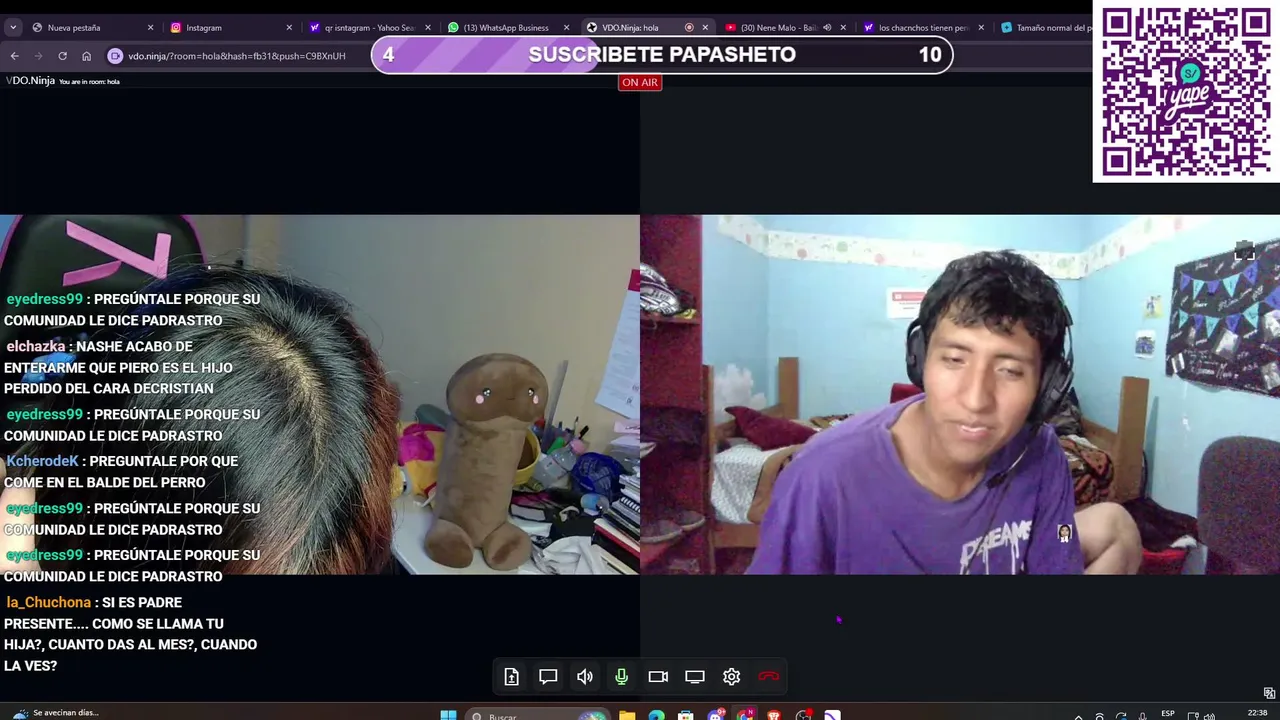1280x720 pixels.
Task: Close the Nene Malo tab
Action: 843,28
